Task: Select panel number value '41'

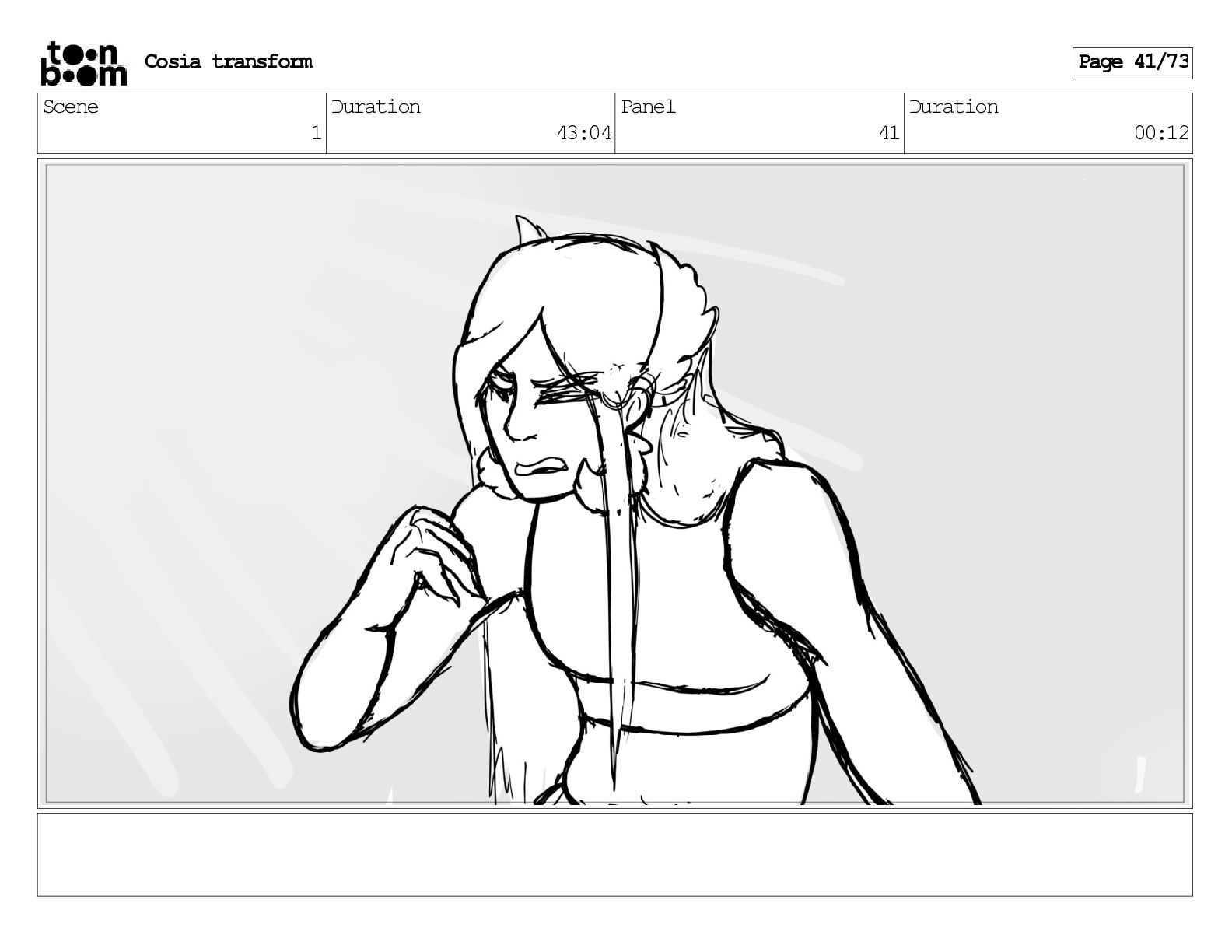Action: point(889,134)
